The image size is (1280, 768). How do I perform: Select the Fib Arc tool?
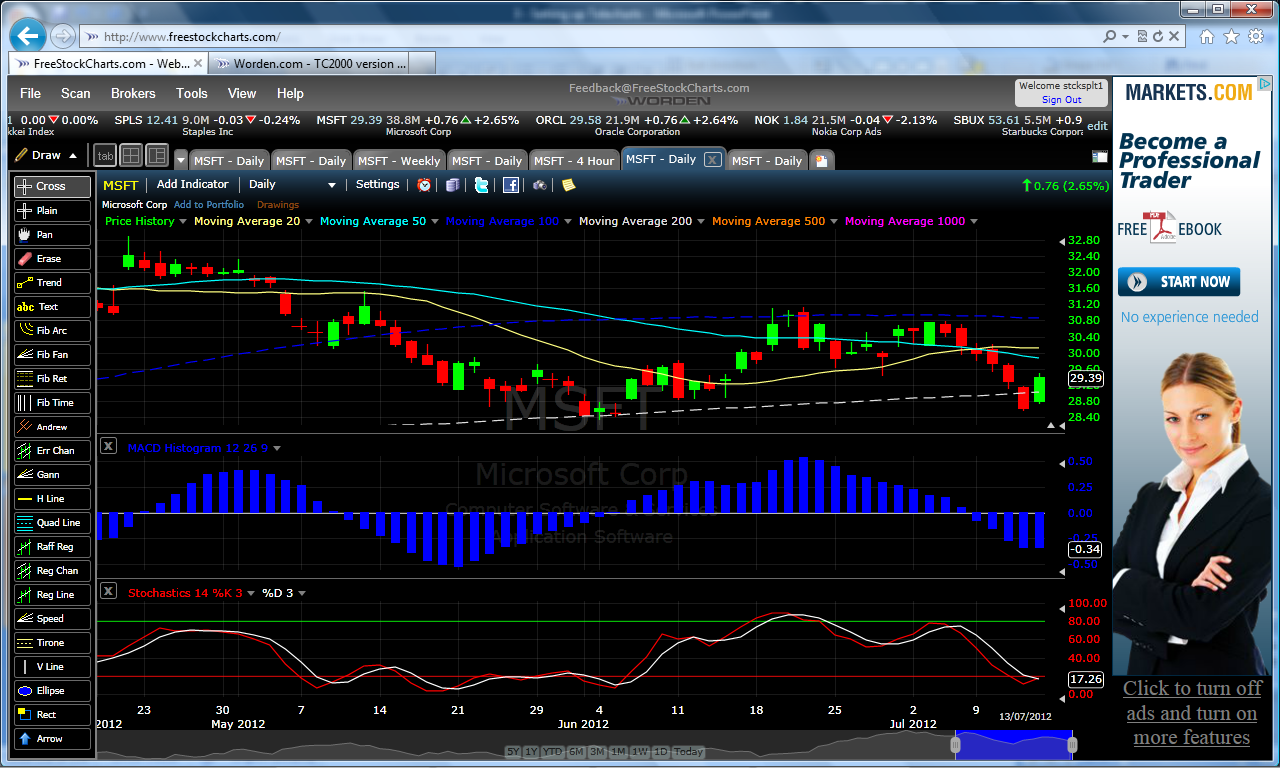point(52,330)
